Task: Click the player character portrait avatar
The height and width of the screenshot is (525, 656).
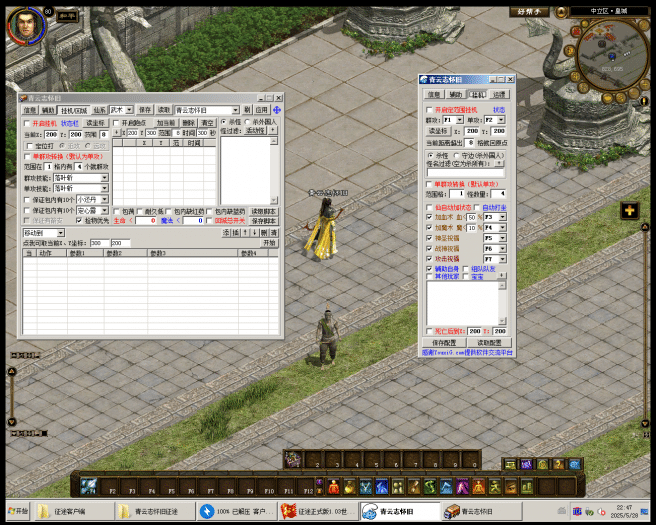Action: pos(24,25)
